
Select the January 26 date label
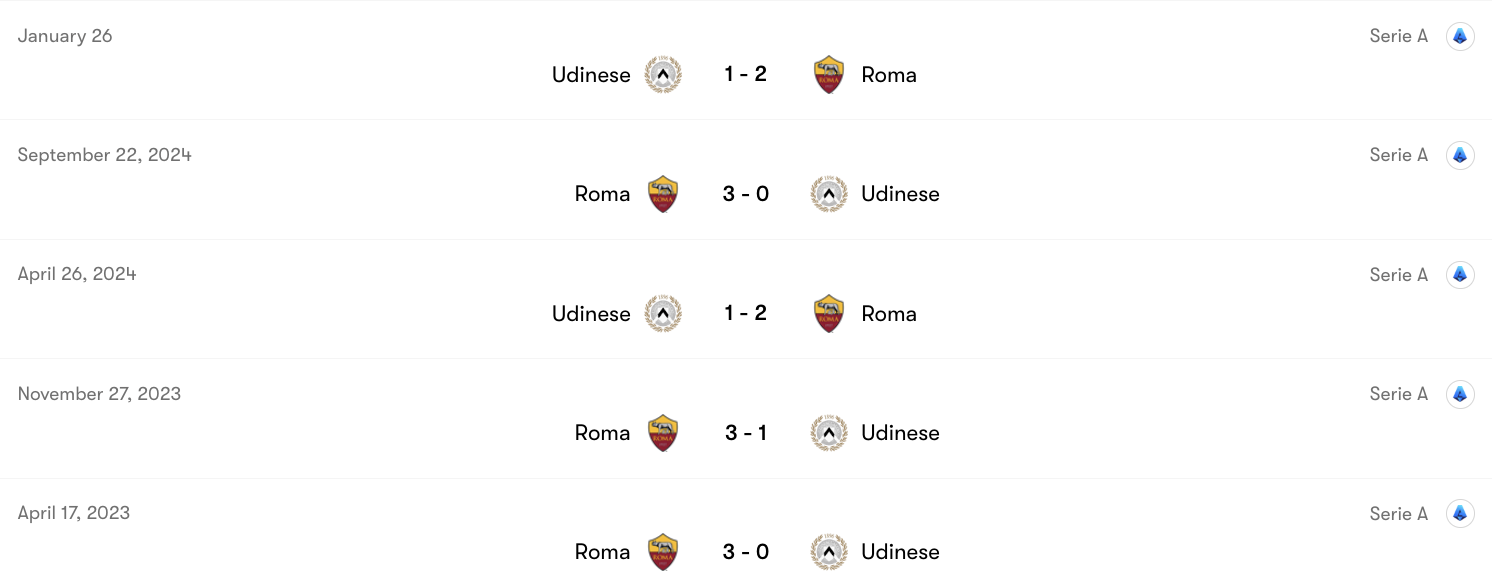[x=65, y=36]
